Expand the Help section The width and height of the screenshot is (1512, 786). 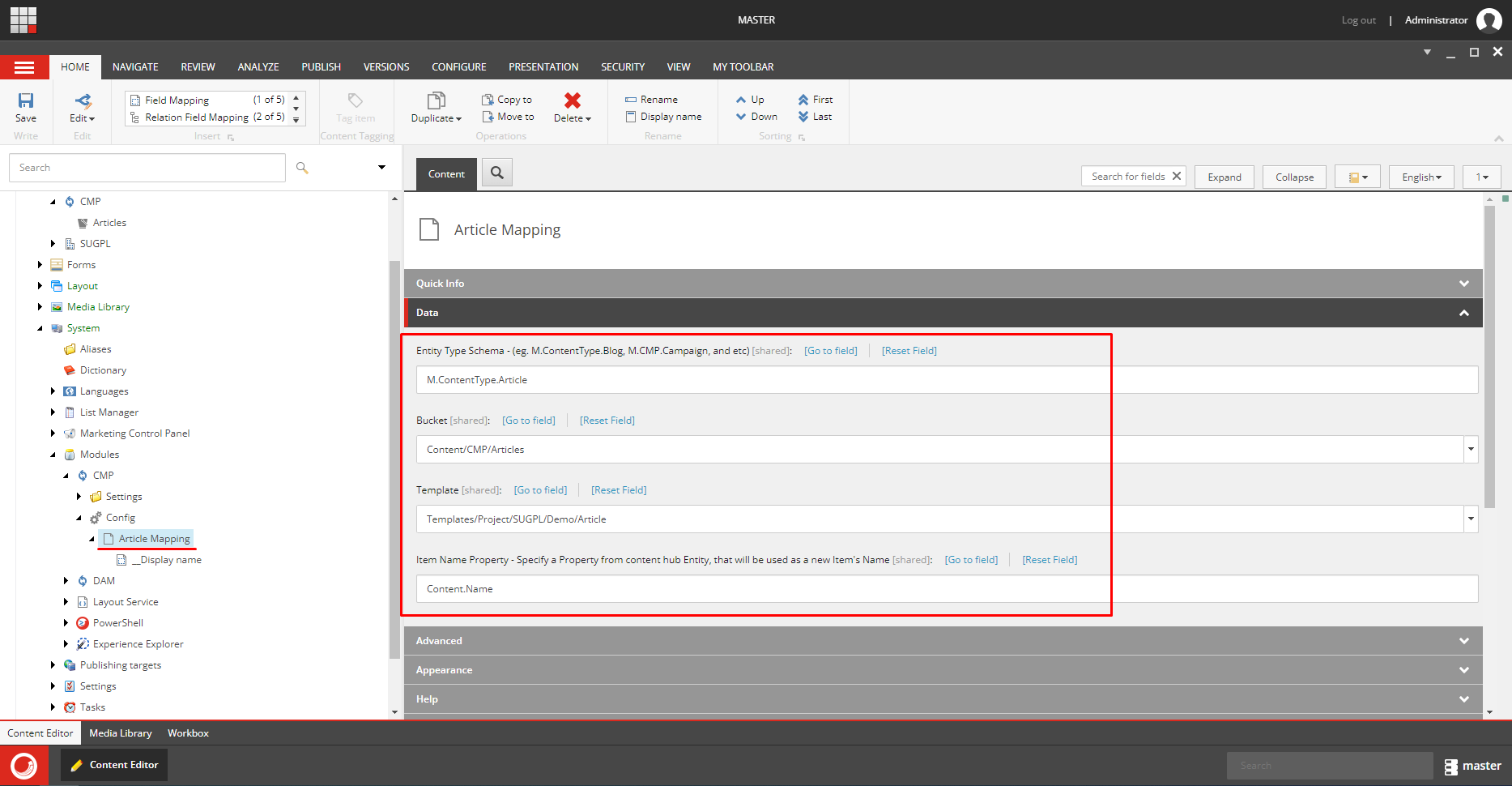[x=943, y=699]
